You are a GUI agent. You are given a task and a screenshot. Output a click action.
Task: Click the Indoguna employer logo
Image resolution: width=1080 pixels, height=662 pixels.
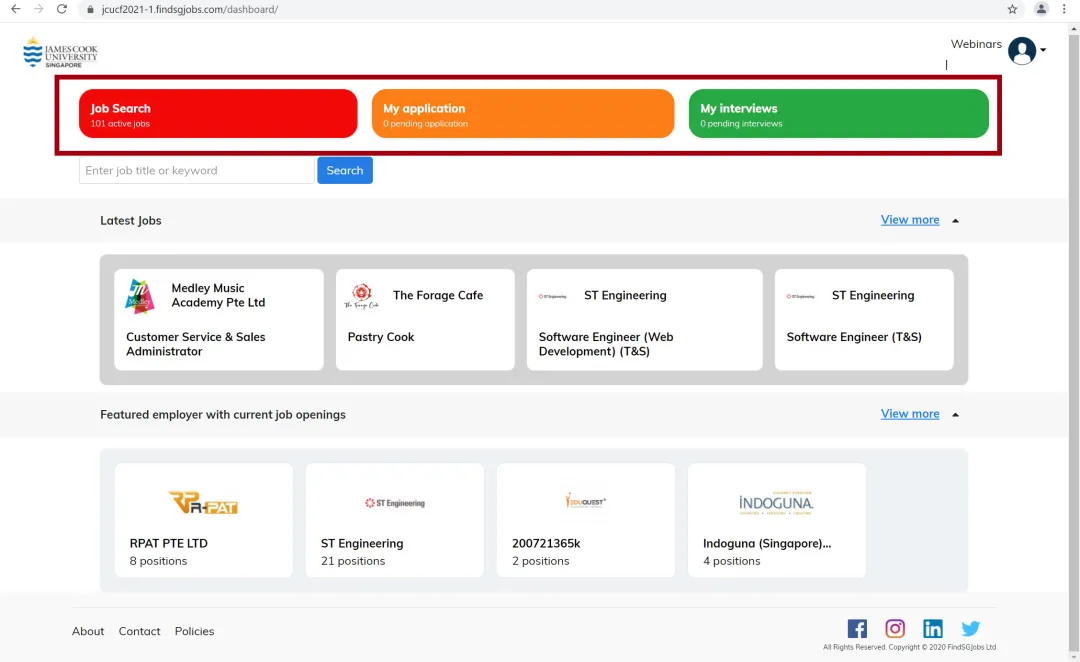tap(776, 503)
